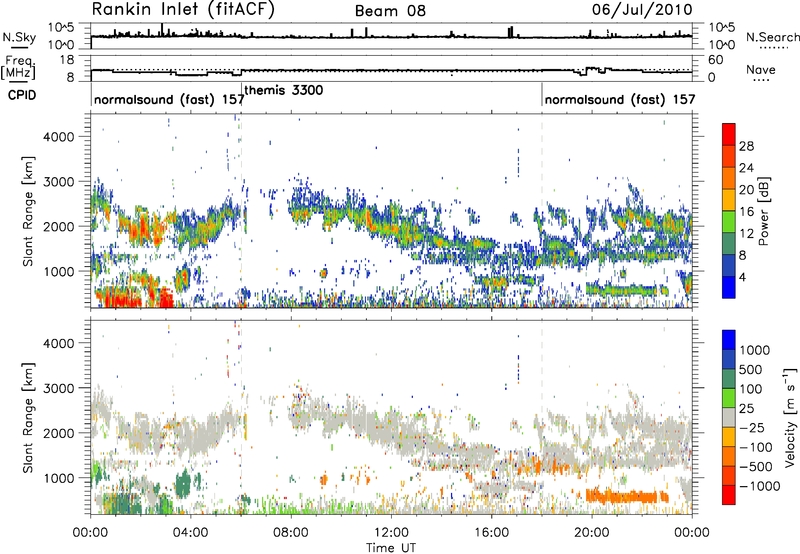Click the "themis 3300" CPID label

click(284, 90)
